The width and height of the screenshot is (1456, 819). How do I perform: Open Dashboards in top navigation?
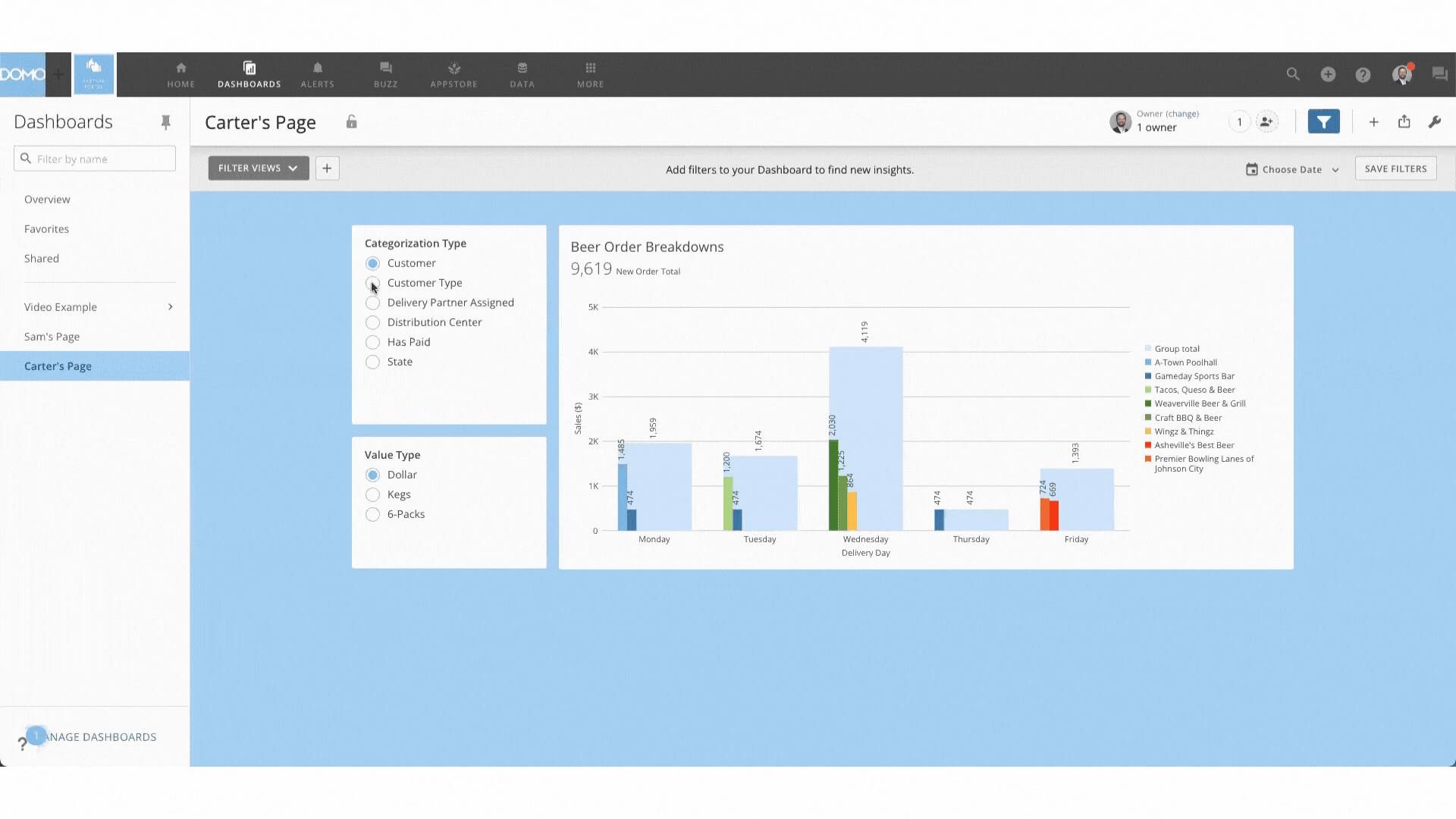pyautogui.click(x=249, y=74)
